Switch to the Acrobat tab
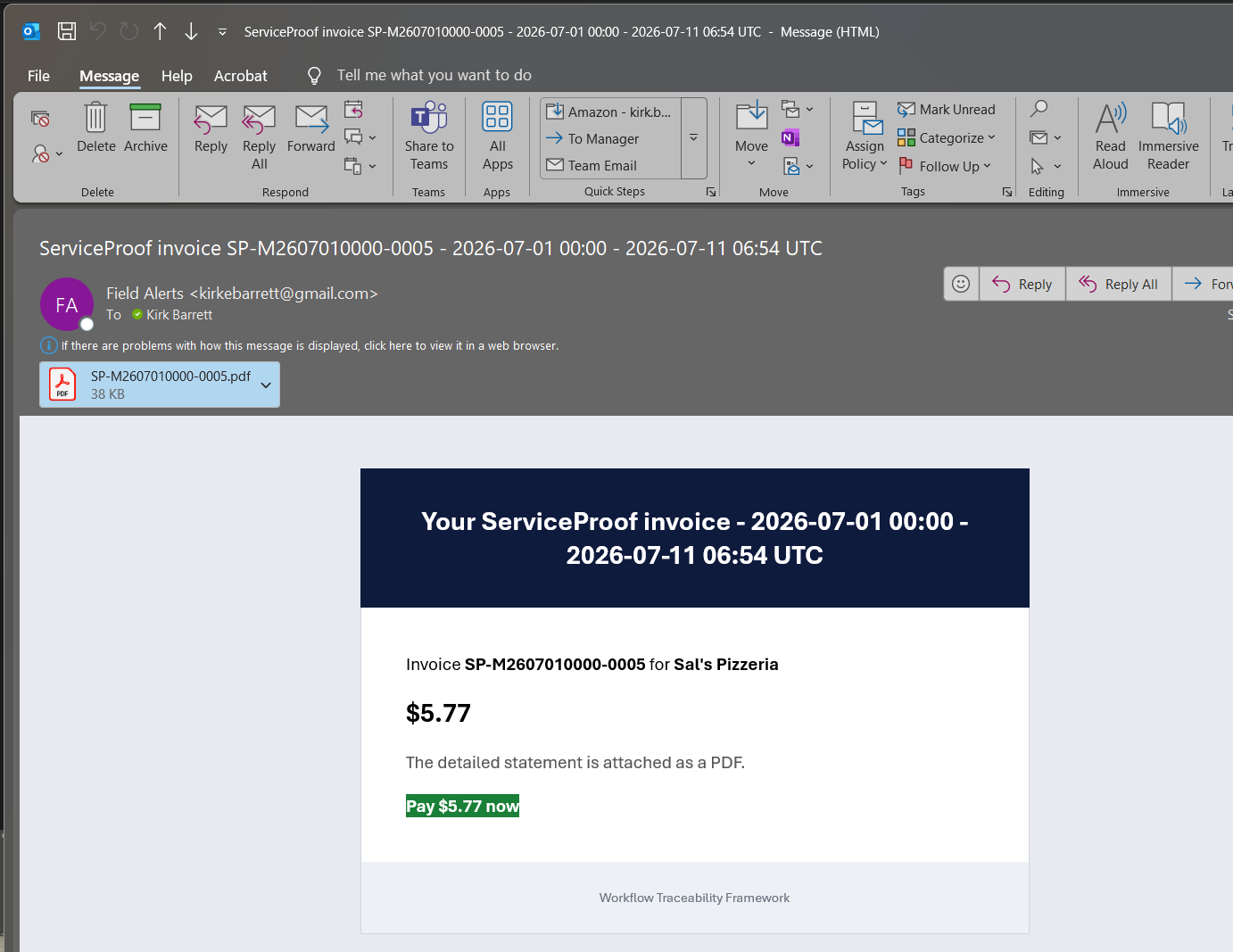 click(240, 76)
